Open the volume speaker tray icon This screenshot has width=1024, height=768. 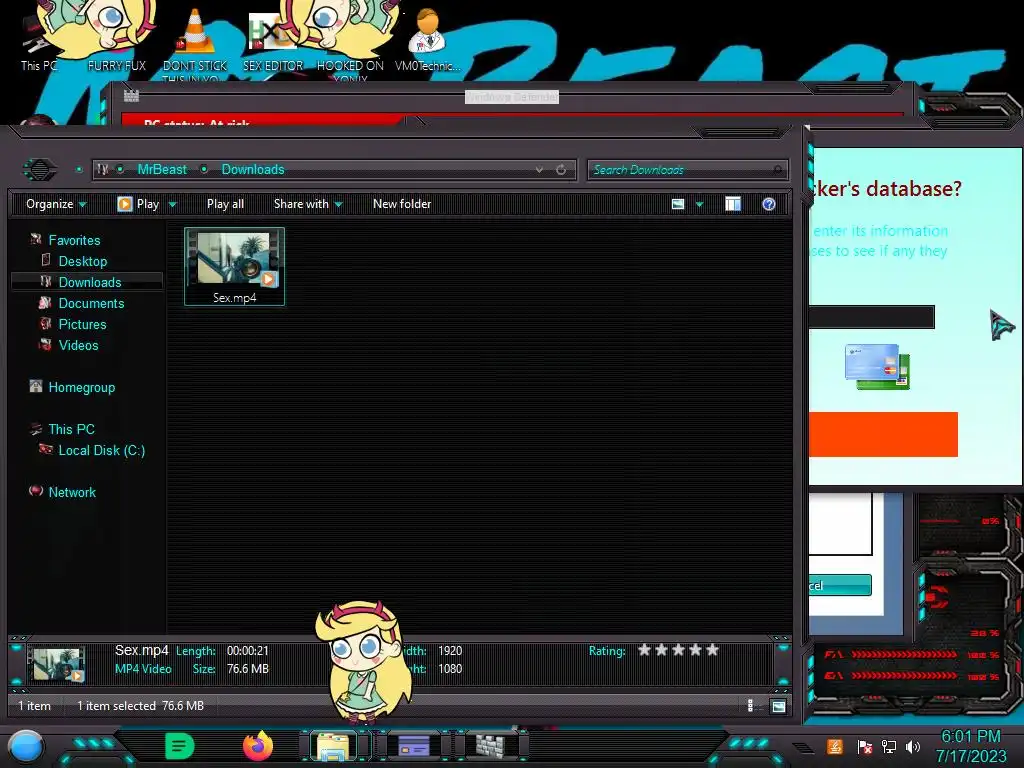point(913,746)
